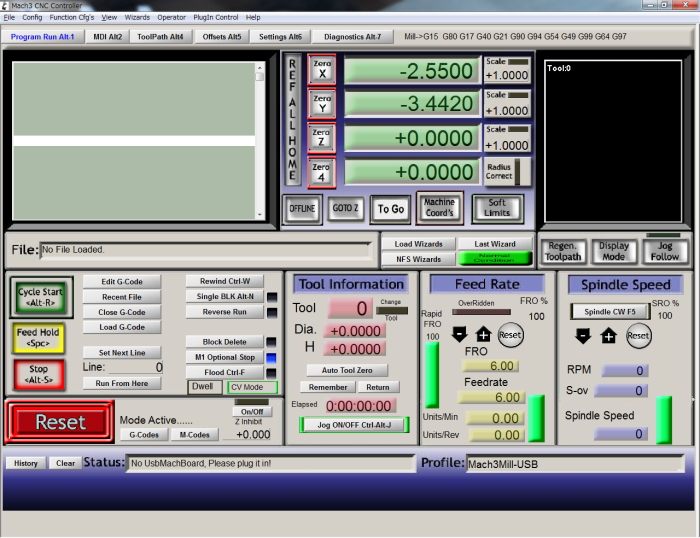
Task: Click the feed rate increase plus arrow icon
Action: point(483,334)
